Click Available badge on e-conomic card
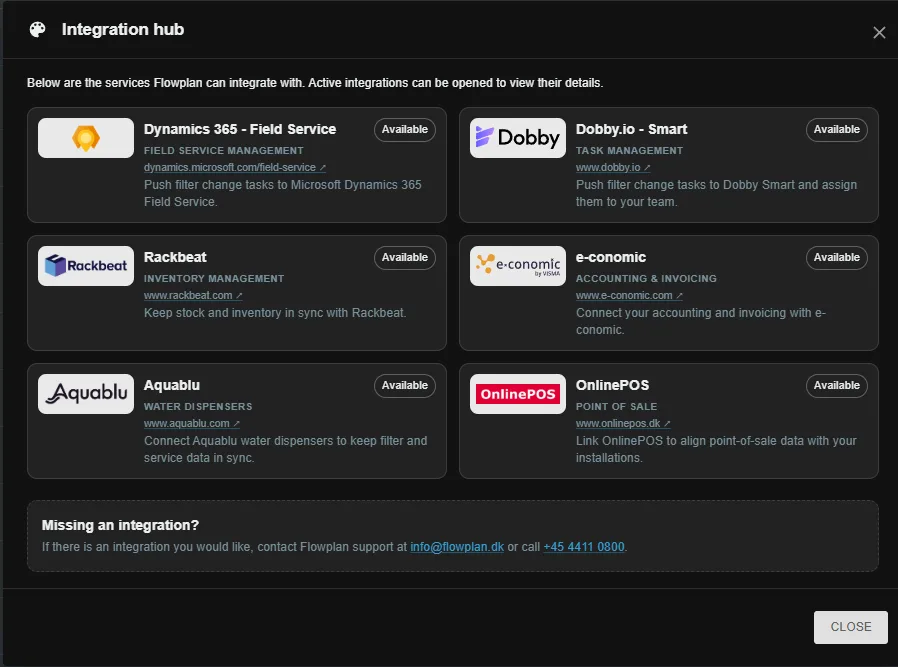This screenshot has width=898, height=667. click(837, 258)
